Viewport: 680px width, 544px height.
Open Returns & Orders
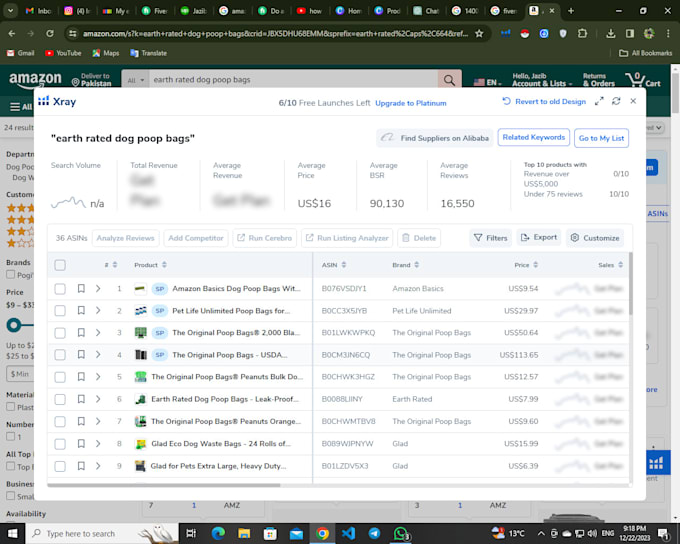pos(599,80)
